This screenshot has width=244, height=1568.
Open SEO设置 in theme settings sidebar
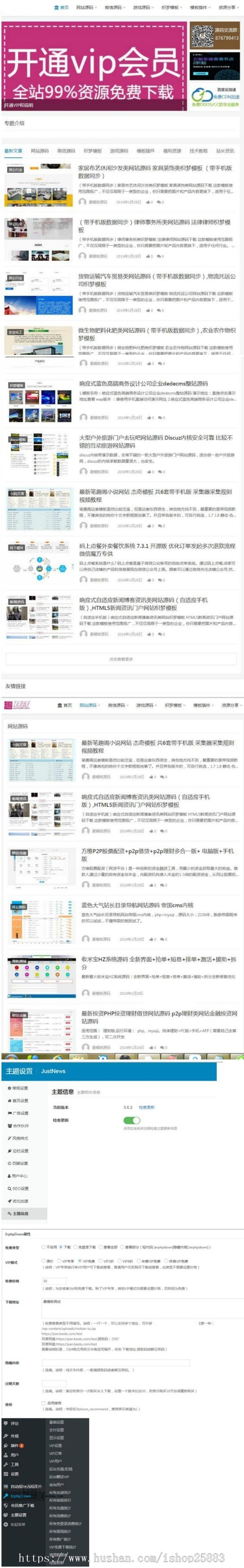pos(17,1188)
